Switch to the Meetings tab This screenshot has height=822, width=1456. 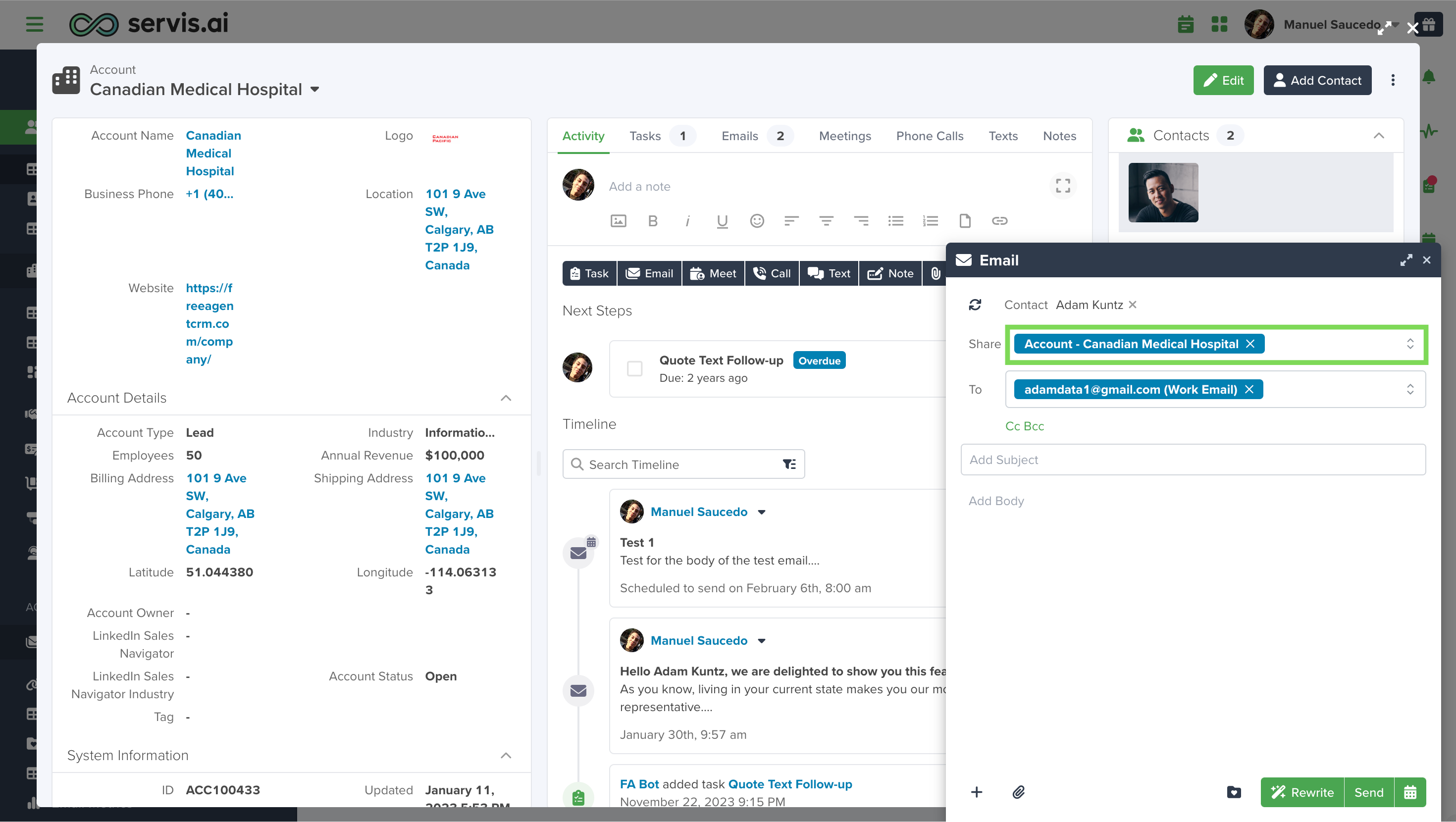(x=844, y=136)
